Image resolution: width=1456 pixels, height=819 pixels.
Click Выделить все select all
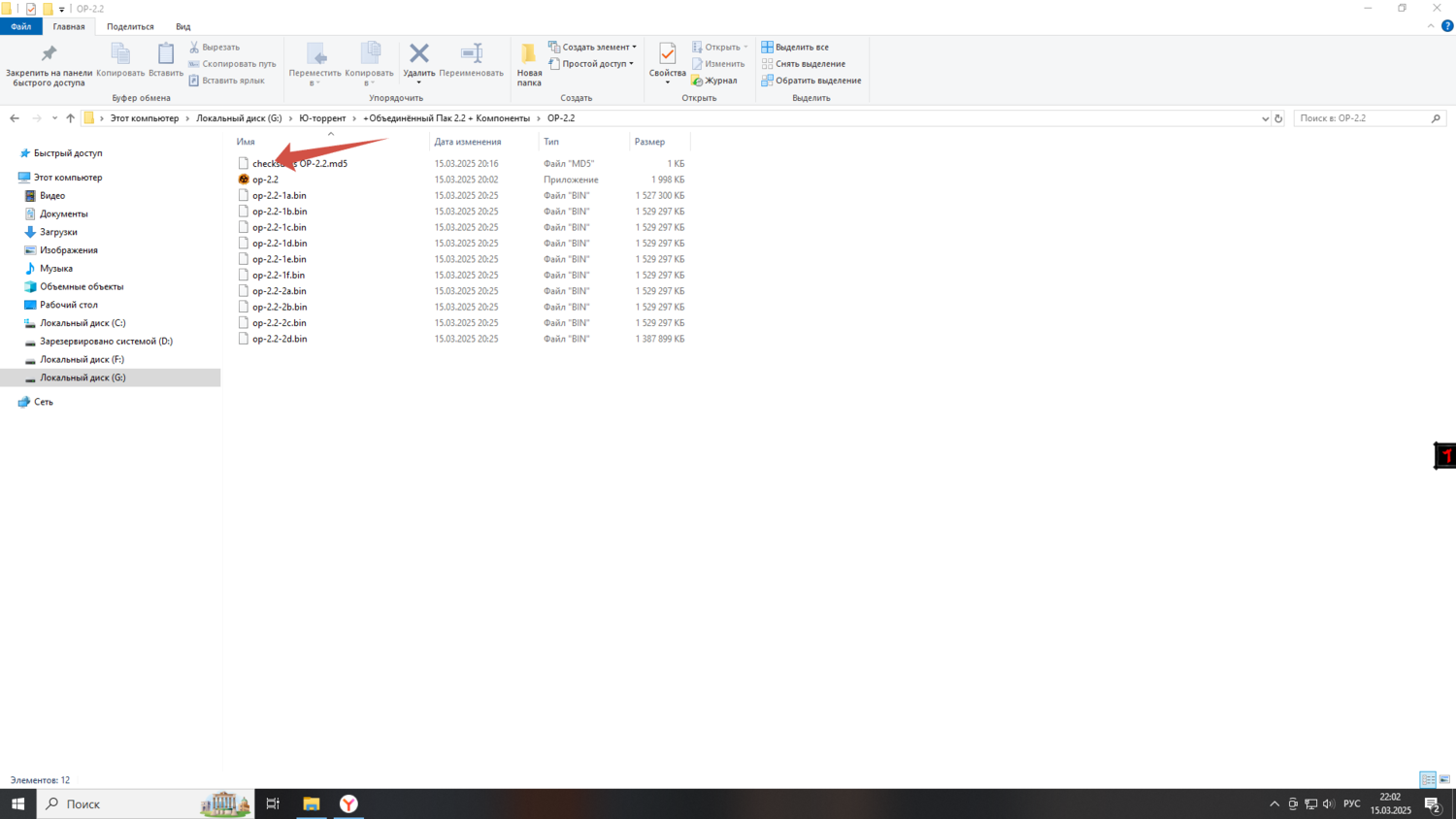pos(795,47)
